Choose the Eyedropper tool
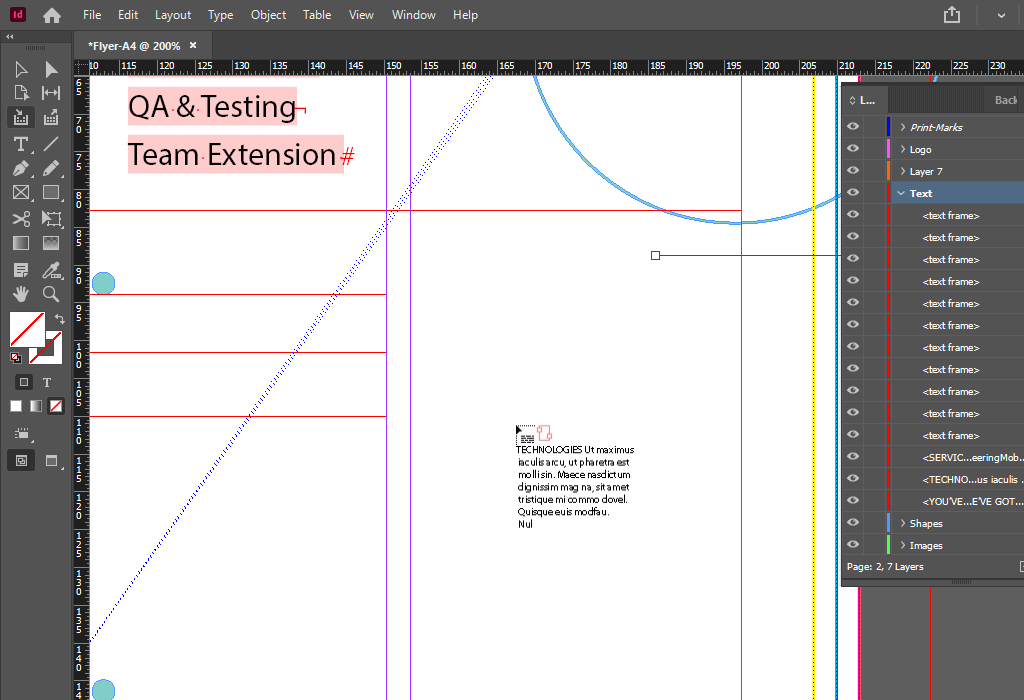Screen dimensions: 1024x700 (x=51, y=269)
